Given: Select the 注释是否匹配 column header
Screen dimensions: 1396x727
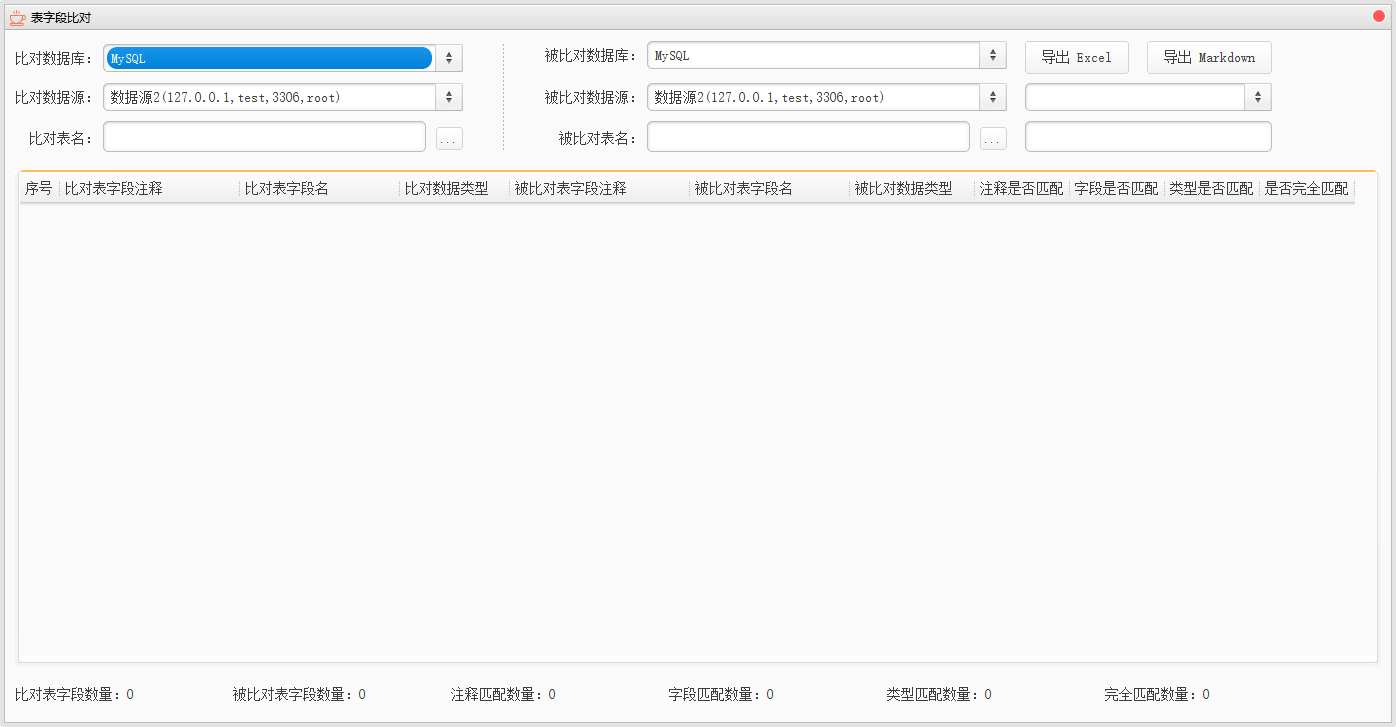Looking at the screenshot, I should coord(1021,188).
